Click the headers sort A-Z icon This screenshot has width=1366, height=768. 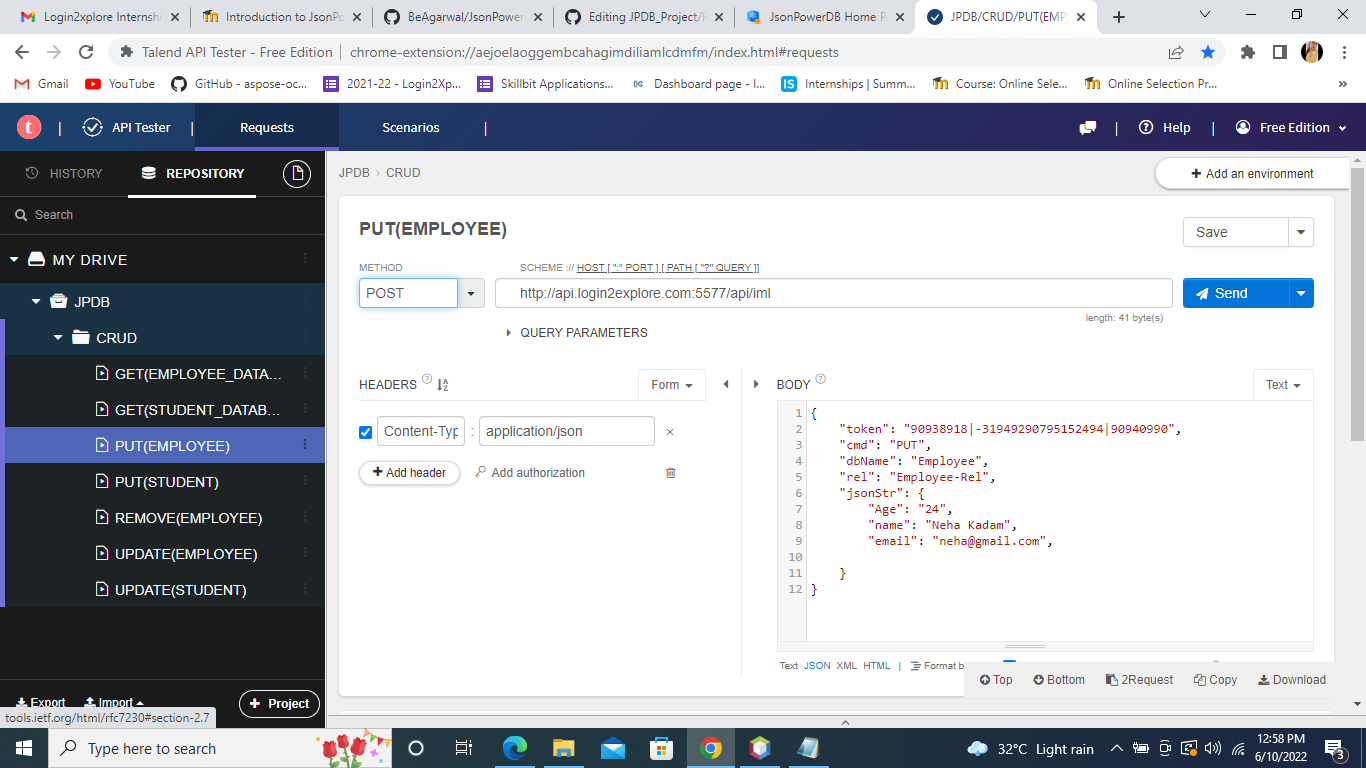[442, 385]
